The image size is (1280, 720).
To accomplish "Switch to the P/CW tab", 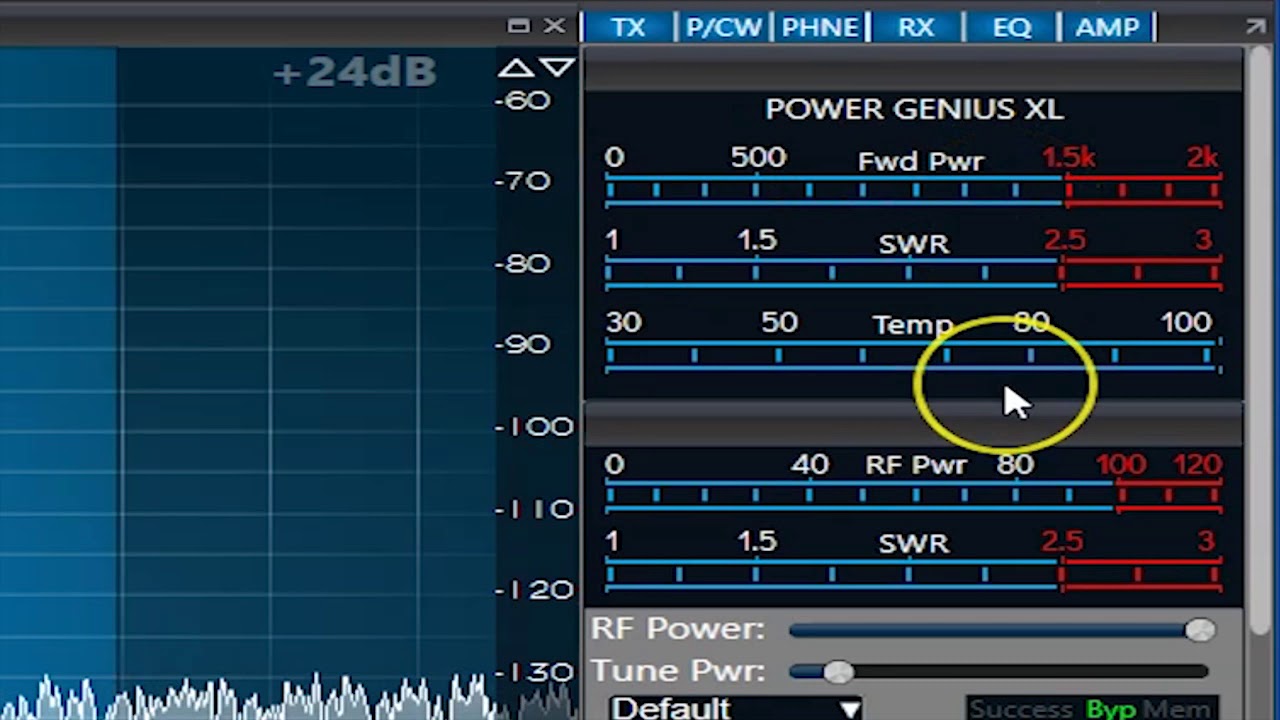I will [724, 27].
